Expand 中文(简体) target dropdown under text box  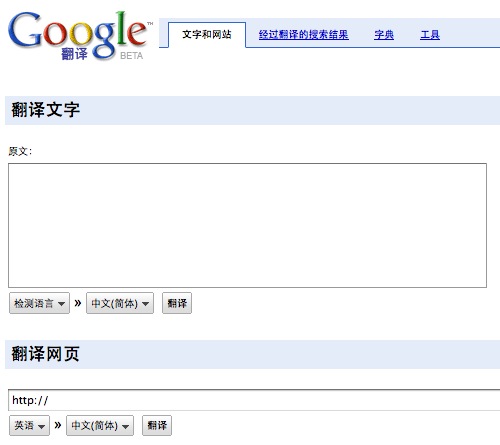pos(120,303)
